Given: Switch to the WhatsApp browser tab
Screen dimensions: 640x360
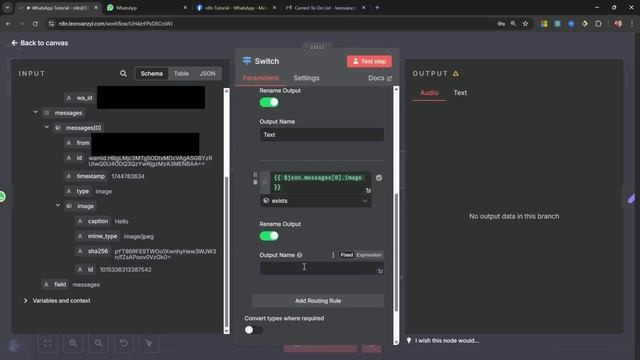Looking at the screenshot, I should click(x=147, y=7).
